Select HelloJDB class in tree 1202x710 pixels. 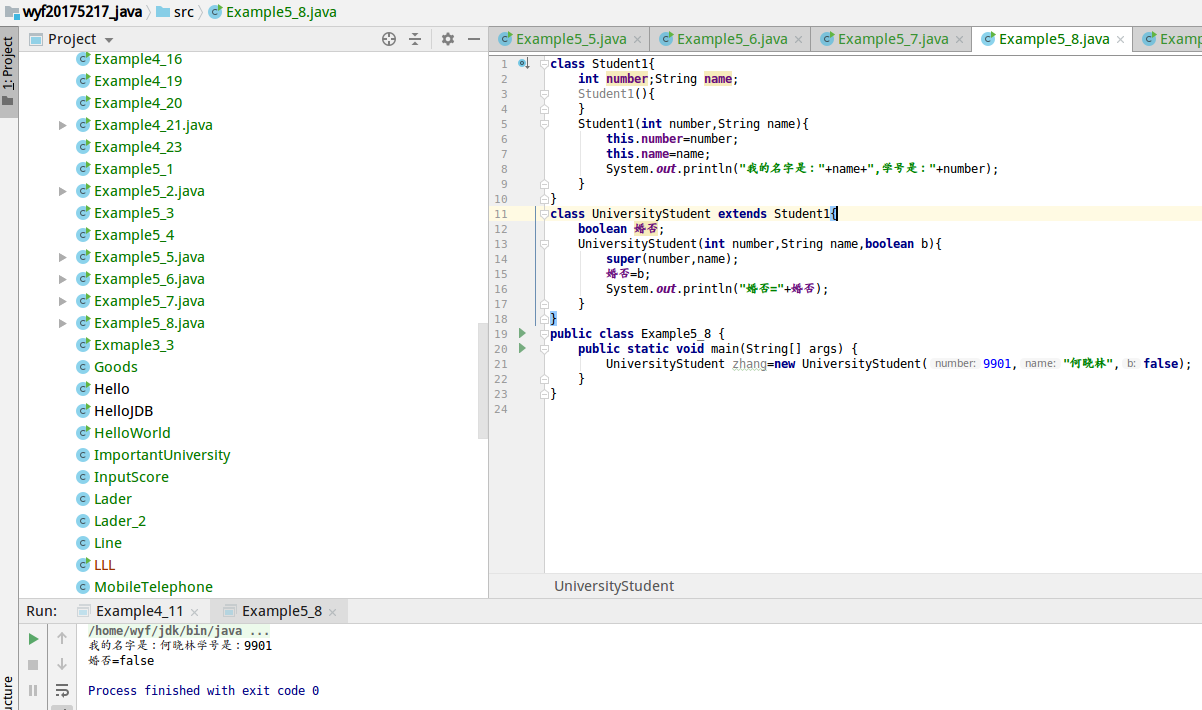tap(123, 411)
